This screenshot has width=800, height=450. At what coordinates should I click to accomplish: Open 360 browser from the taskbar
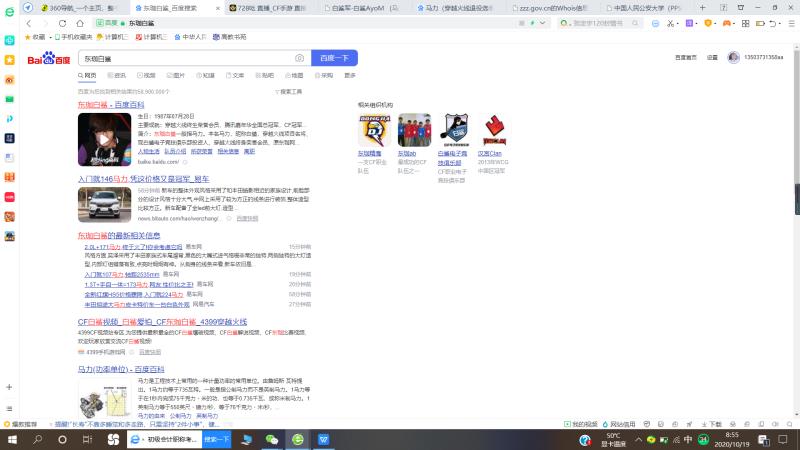[297, 439]
